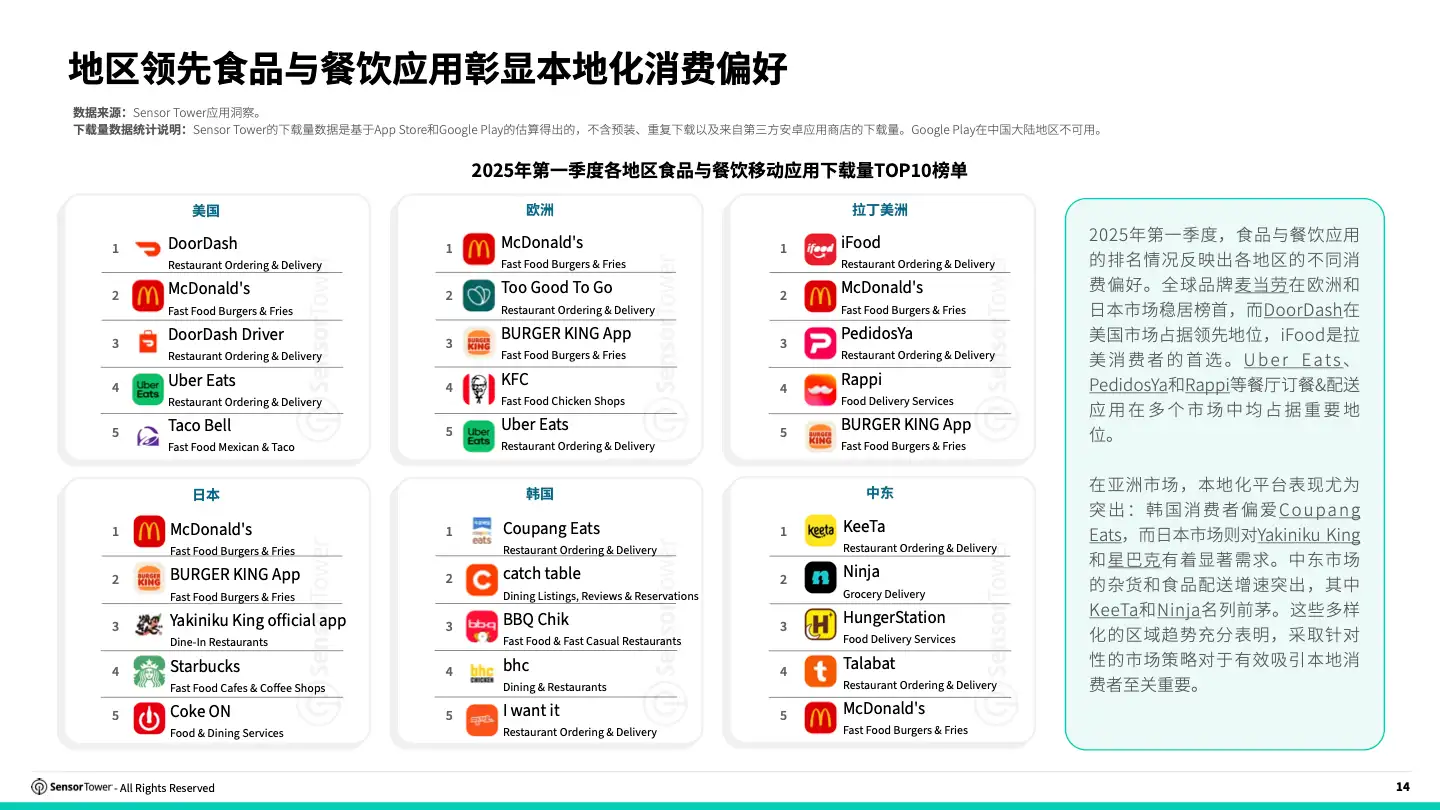Click the underlined DoorDash in the summary paragraph
Viewport: 1440px width, 810px height.
pos(1303,310)
